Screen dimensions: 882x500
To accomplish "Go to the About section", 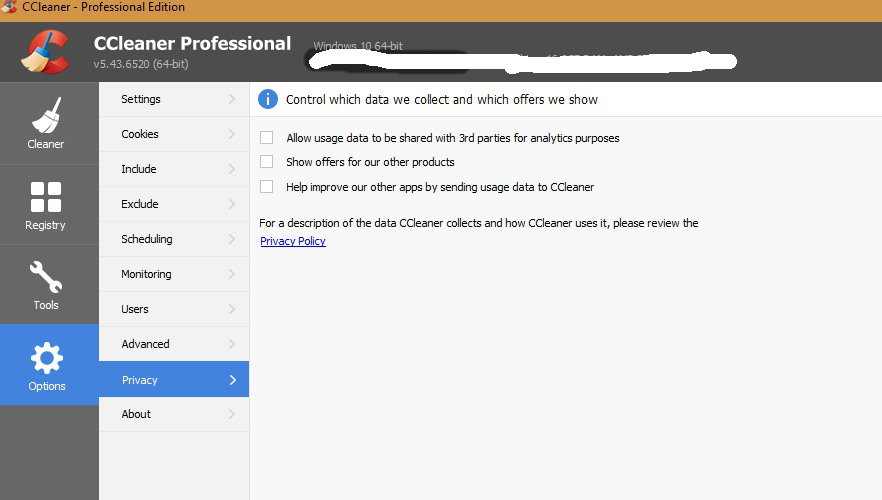I will [x=136, y=414].
